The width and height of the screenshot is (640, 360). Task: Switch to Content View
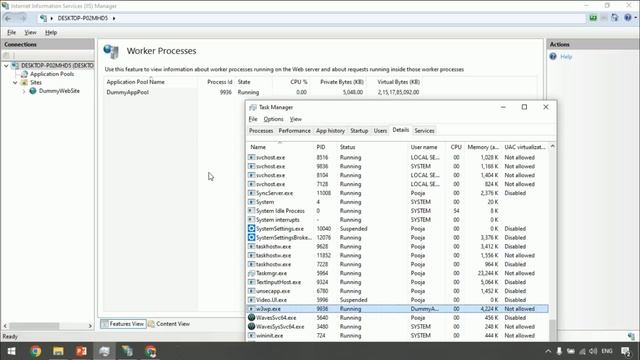pos(169,324)
